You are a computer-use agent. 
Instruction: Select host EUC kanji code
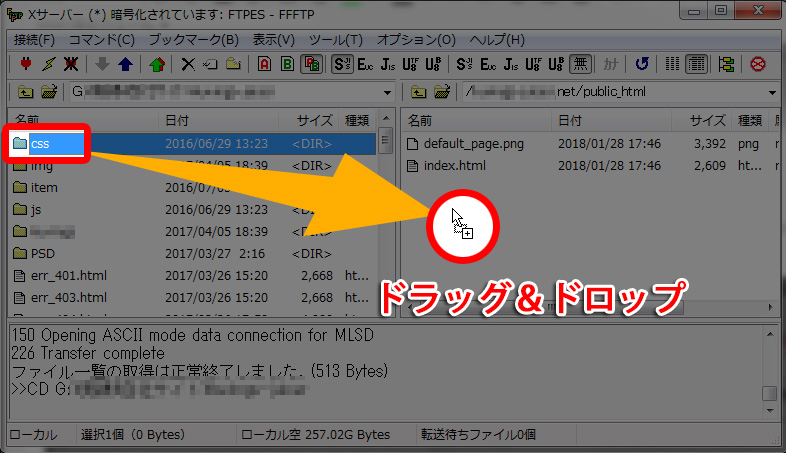click(488, 64)
